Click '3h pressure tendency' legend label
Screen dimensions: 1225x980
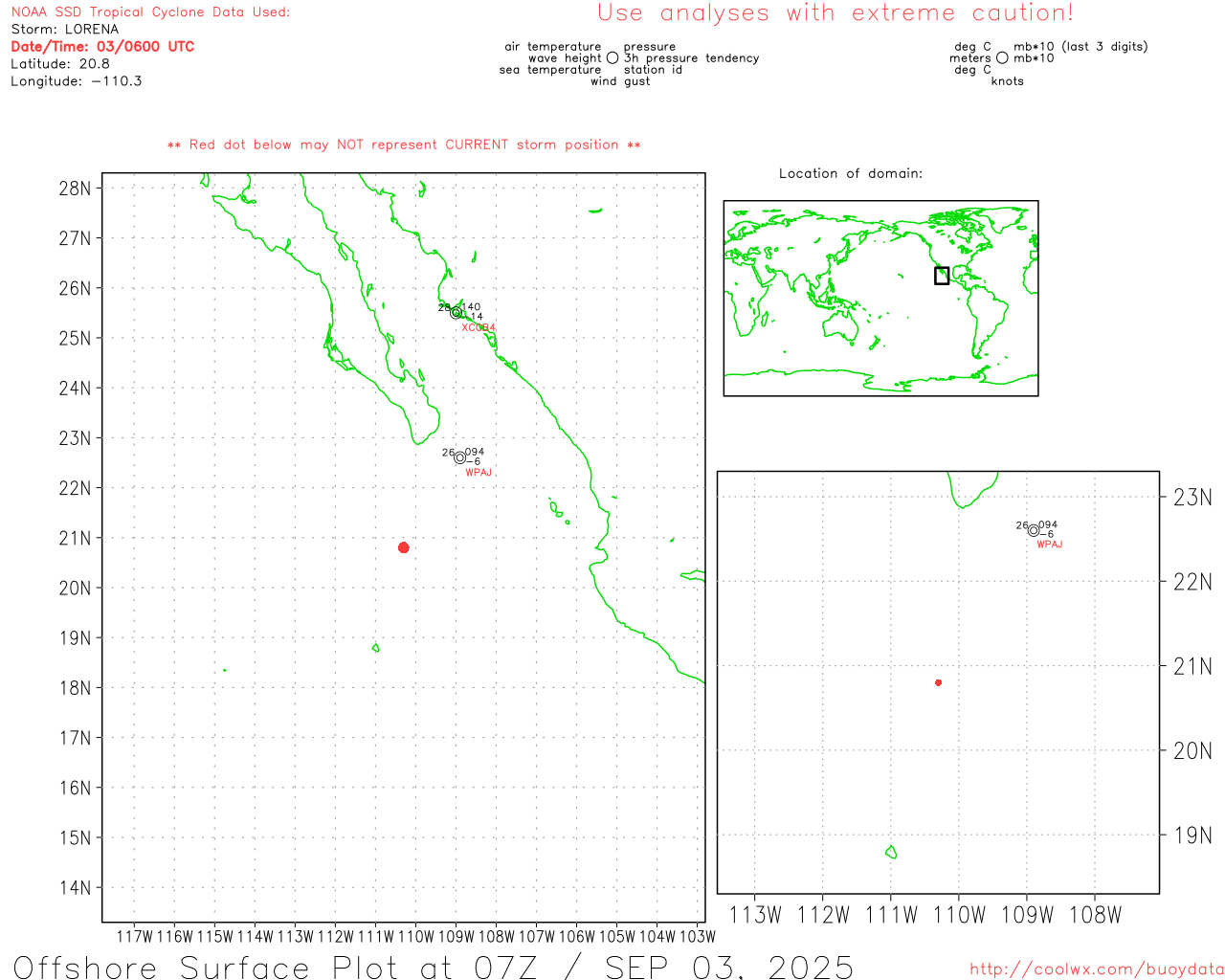[692, 58]
